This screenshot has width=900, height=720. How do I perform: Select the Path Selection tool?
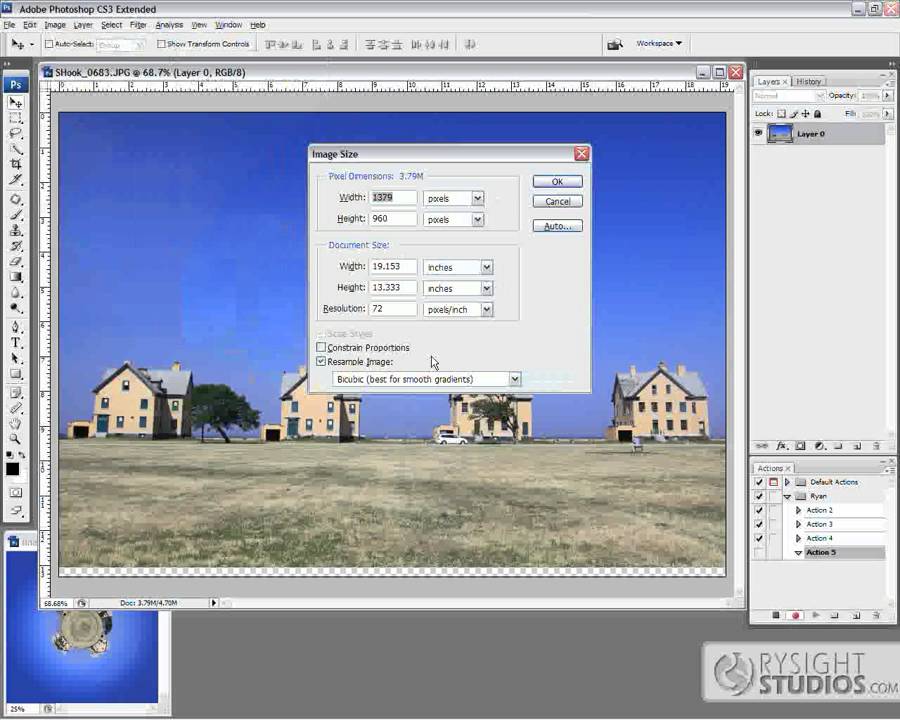pos(15,358)
